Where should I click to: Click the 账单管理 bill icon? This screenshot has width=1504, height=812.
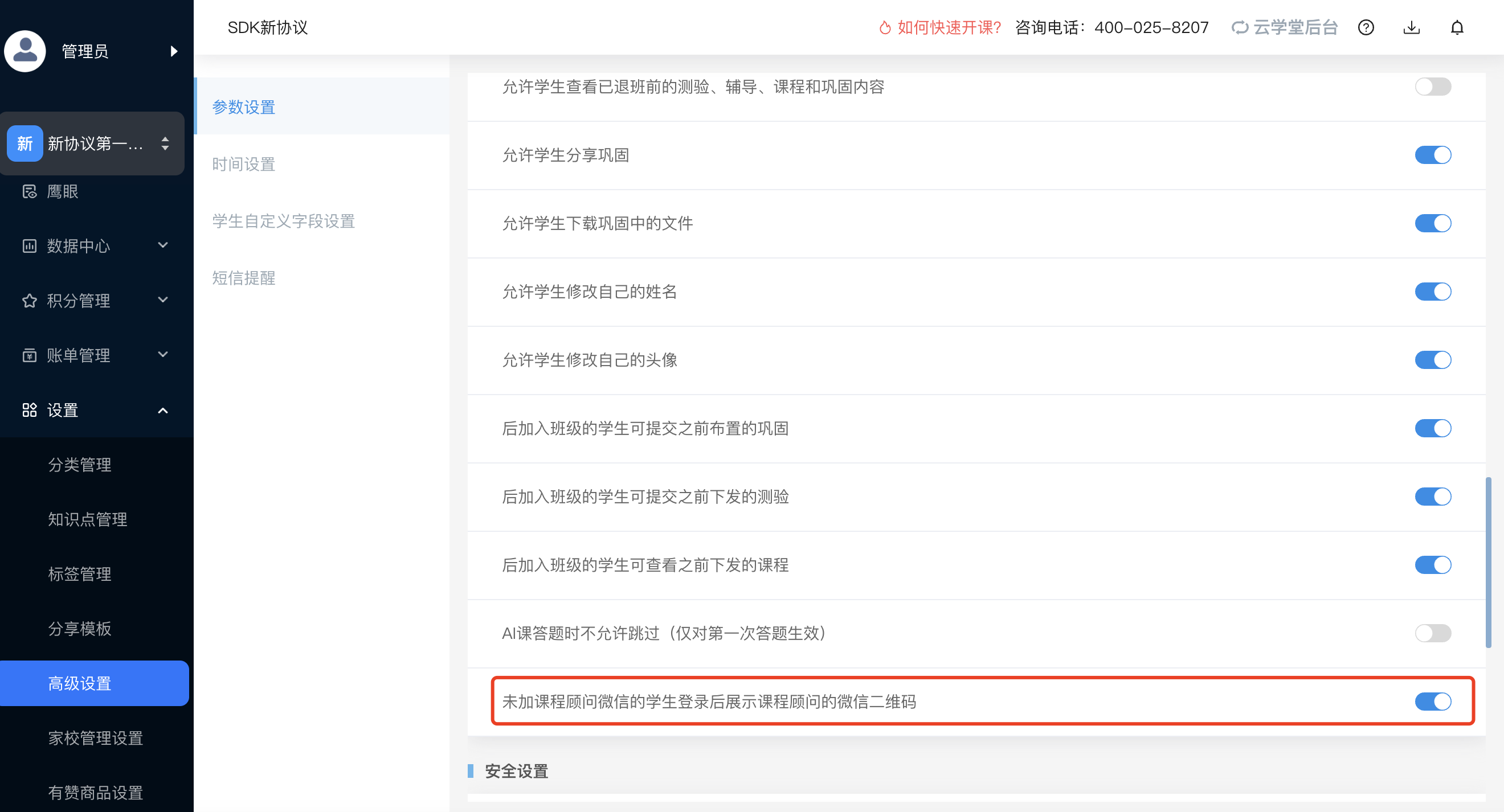[x=29, y=355]
